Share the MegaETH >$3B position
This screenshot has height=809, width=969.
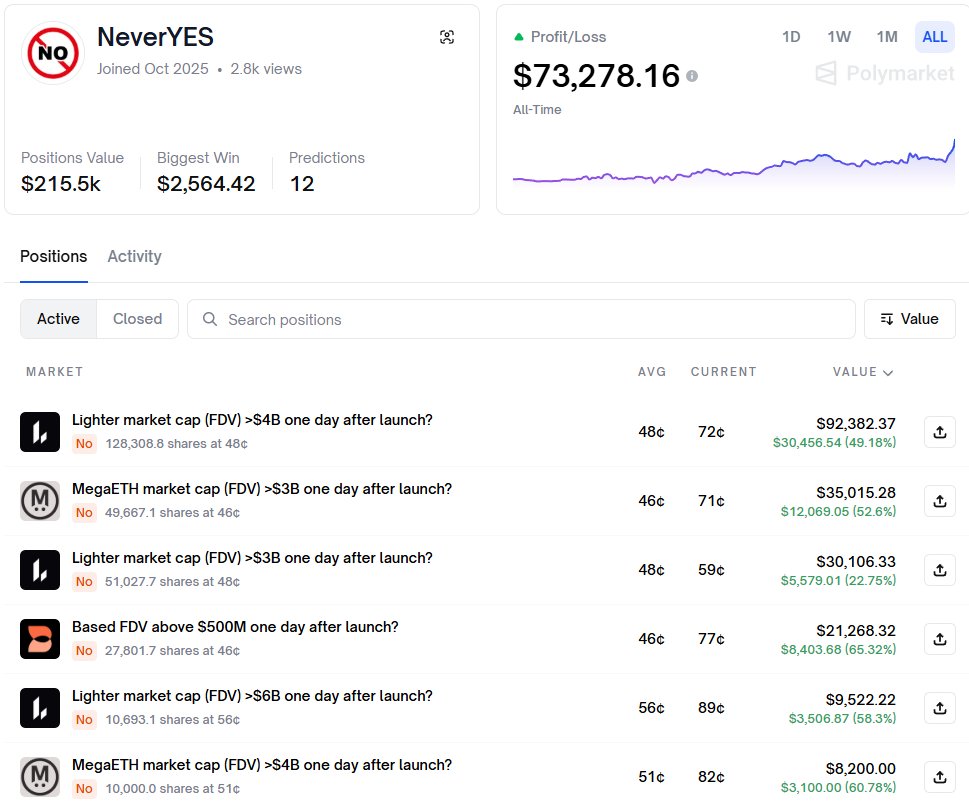coord(940,501)
